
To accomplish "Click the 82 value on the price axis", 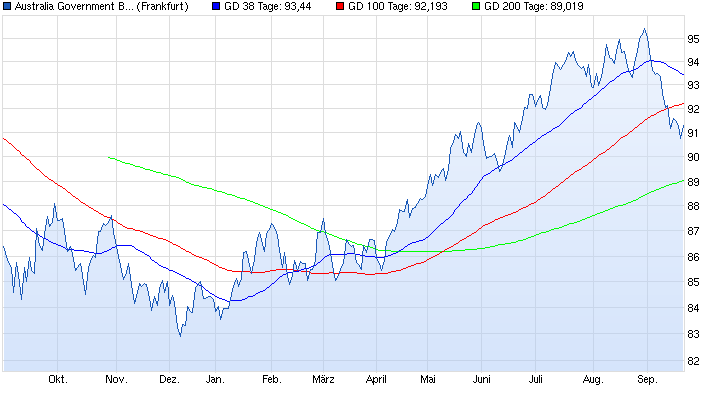I will tap(693, 360).
